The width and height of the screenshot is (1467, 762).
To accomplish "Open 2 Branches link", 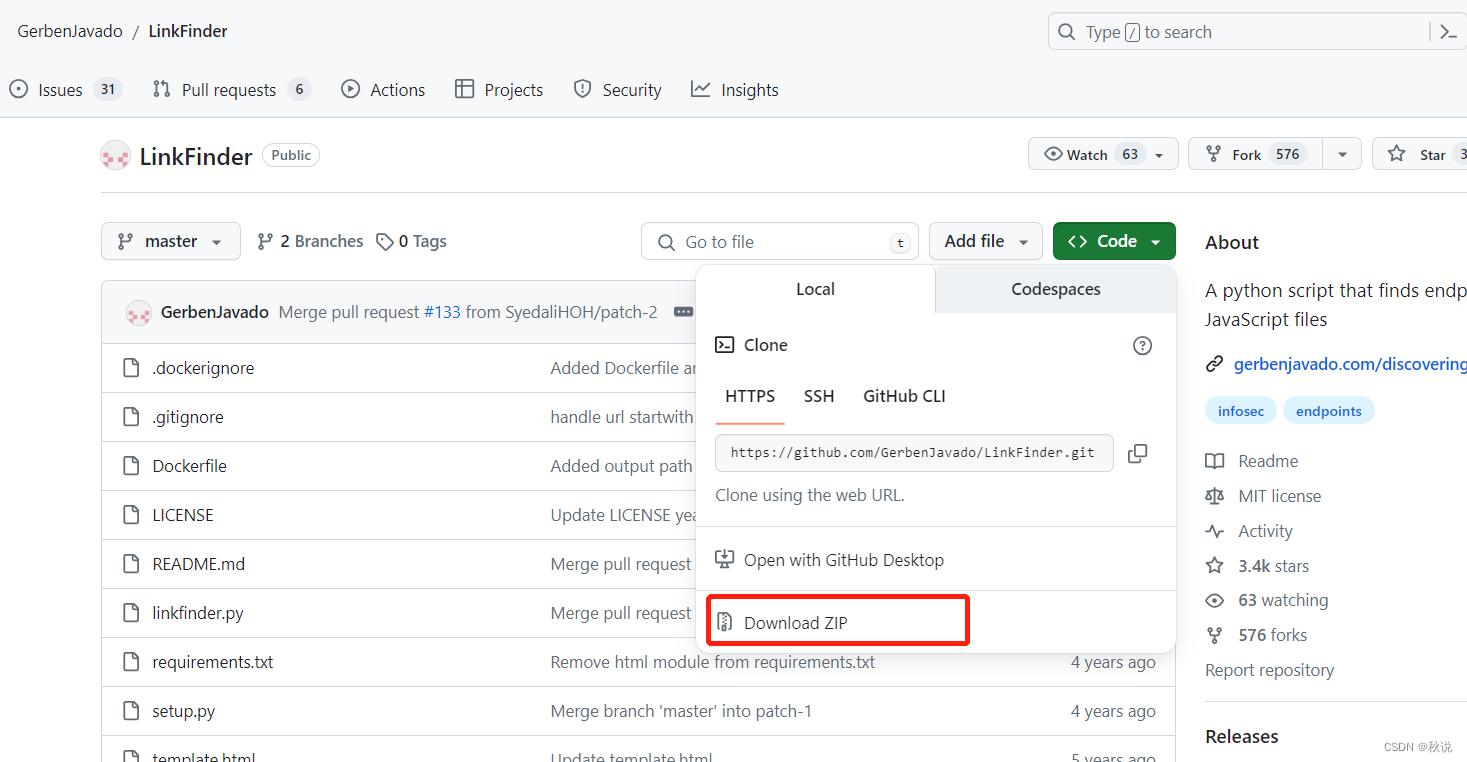I will 310,241.
